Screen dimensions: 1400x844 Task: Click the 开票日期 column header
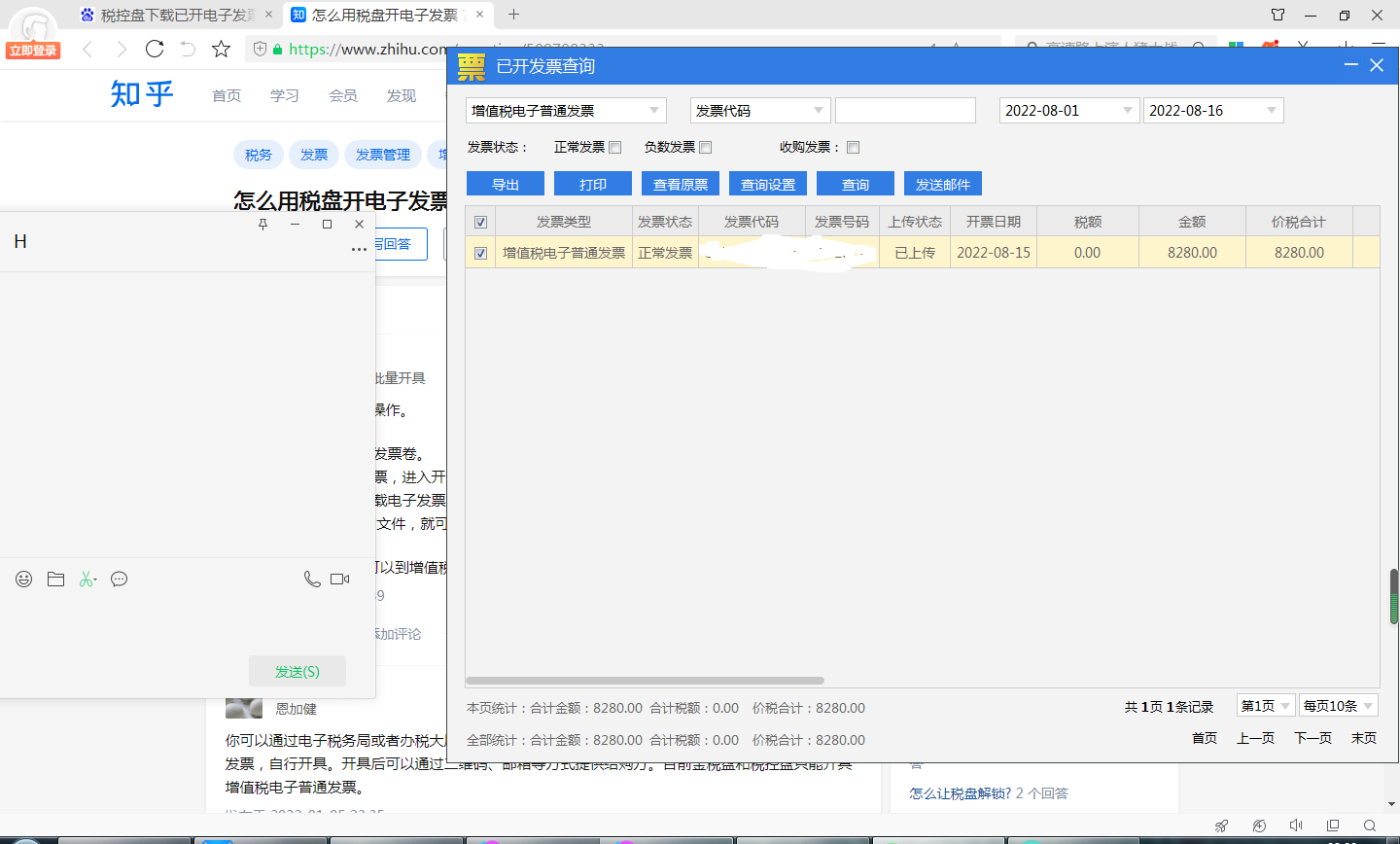[994, 222]
